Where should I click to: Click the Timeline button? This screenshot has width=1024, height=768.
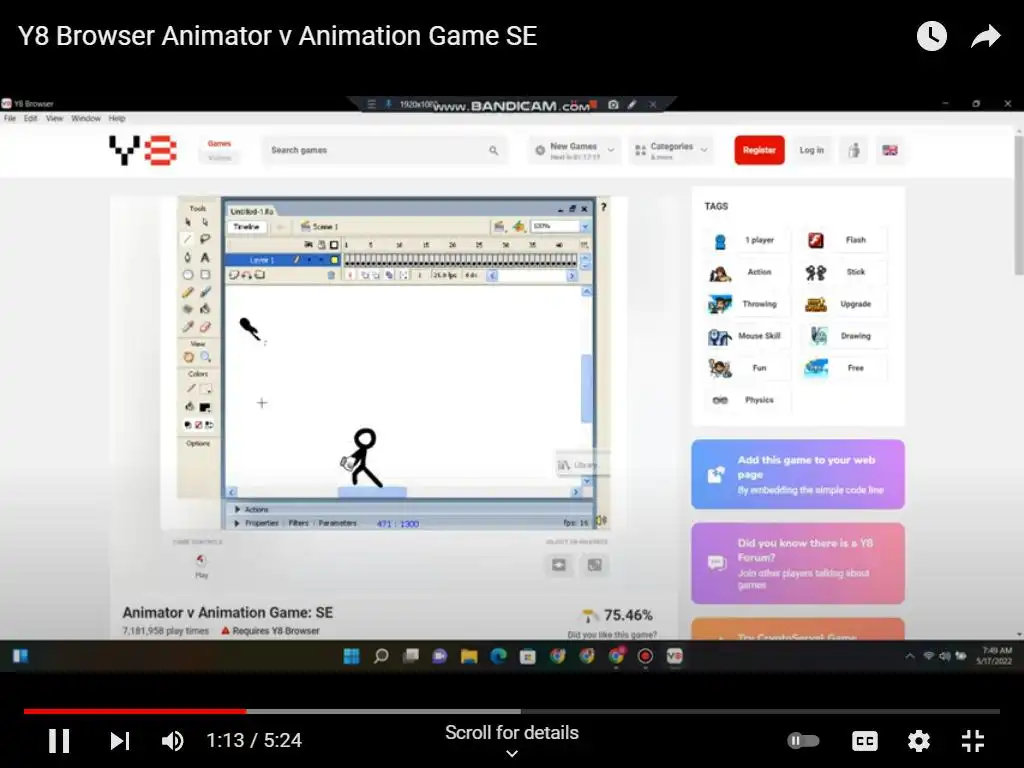coord(246,227)
